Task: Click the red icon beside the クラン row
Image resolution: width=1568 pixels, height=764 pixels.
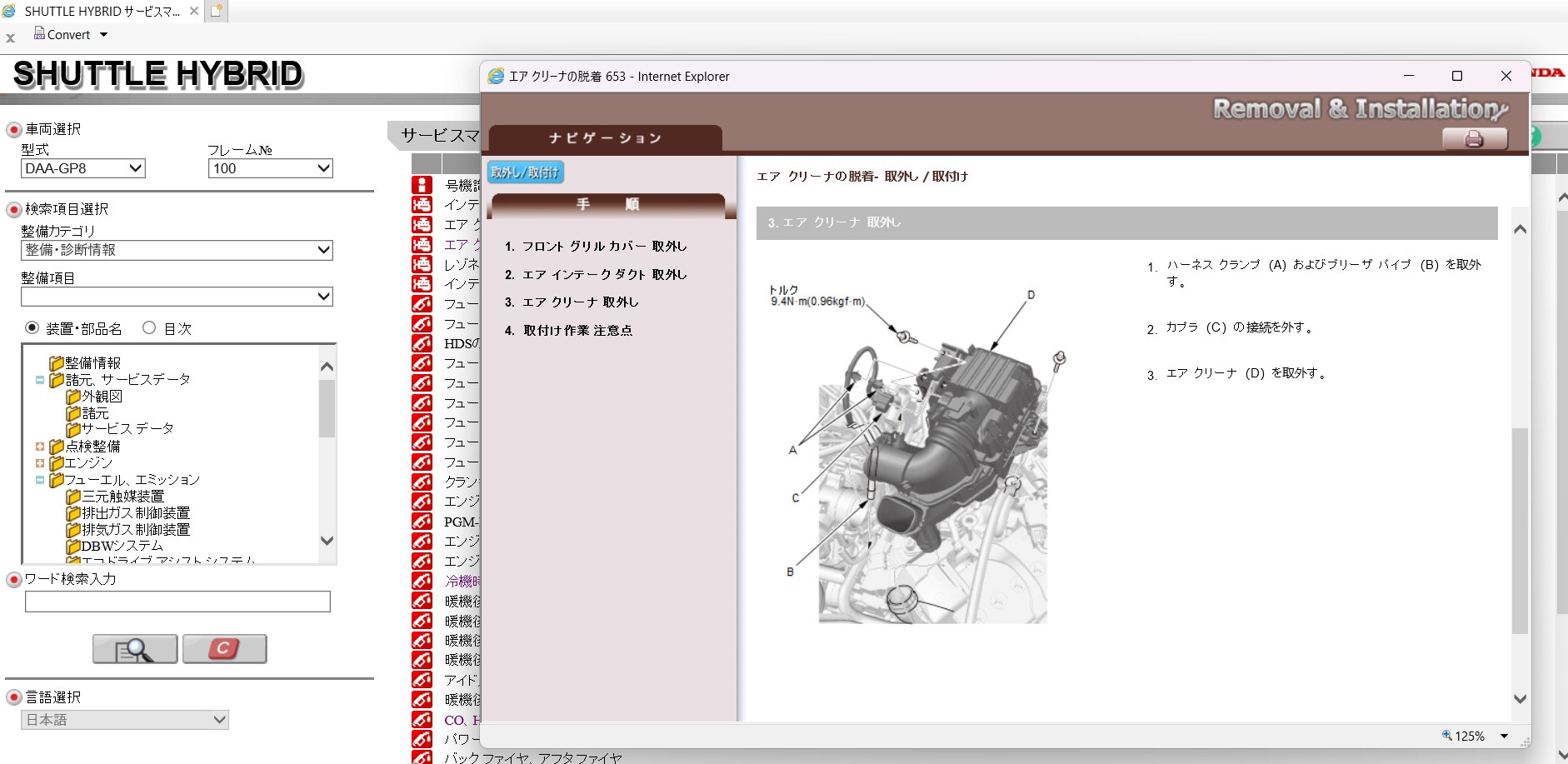Action: pyautogui.click(x=422, y=482)
